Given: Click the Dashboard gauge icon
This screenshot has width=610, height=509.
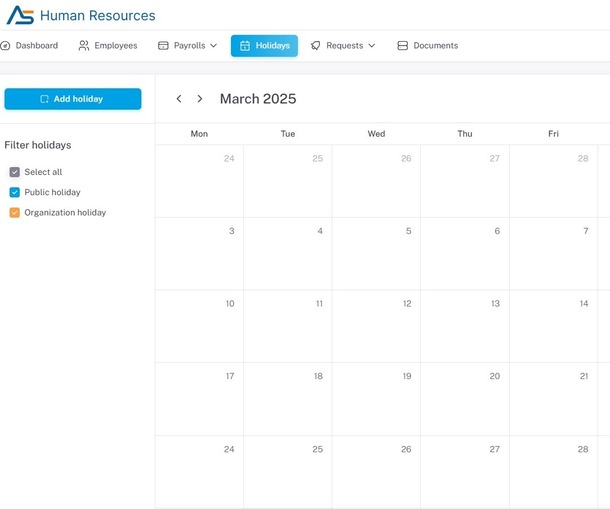Looking at the screenshot, I should pos(5,46).
